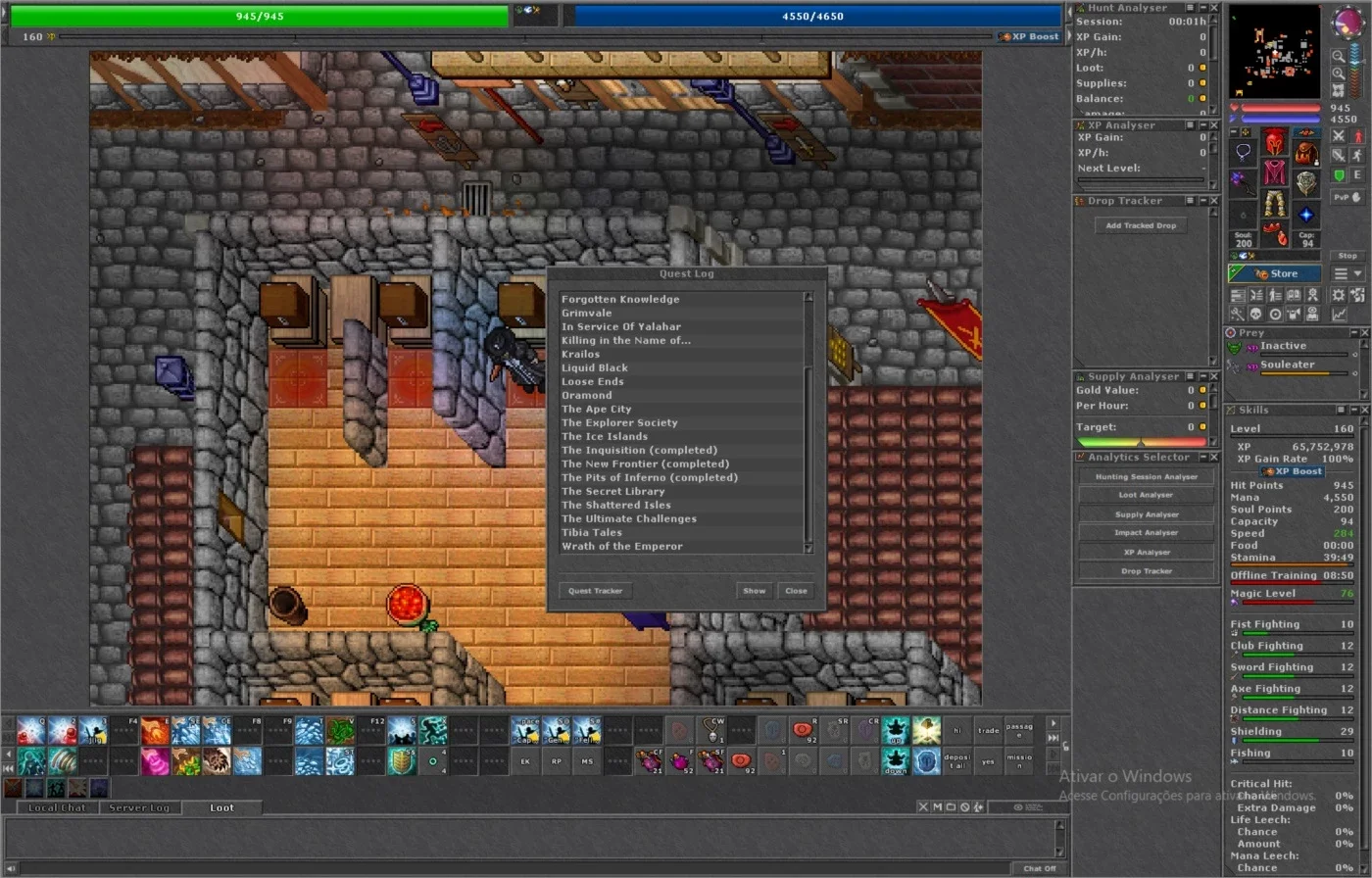Switch to the Local Chat tab
Image resolution: width=1372 pixels, height=878 pixels.
[56, 807]
